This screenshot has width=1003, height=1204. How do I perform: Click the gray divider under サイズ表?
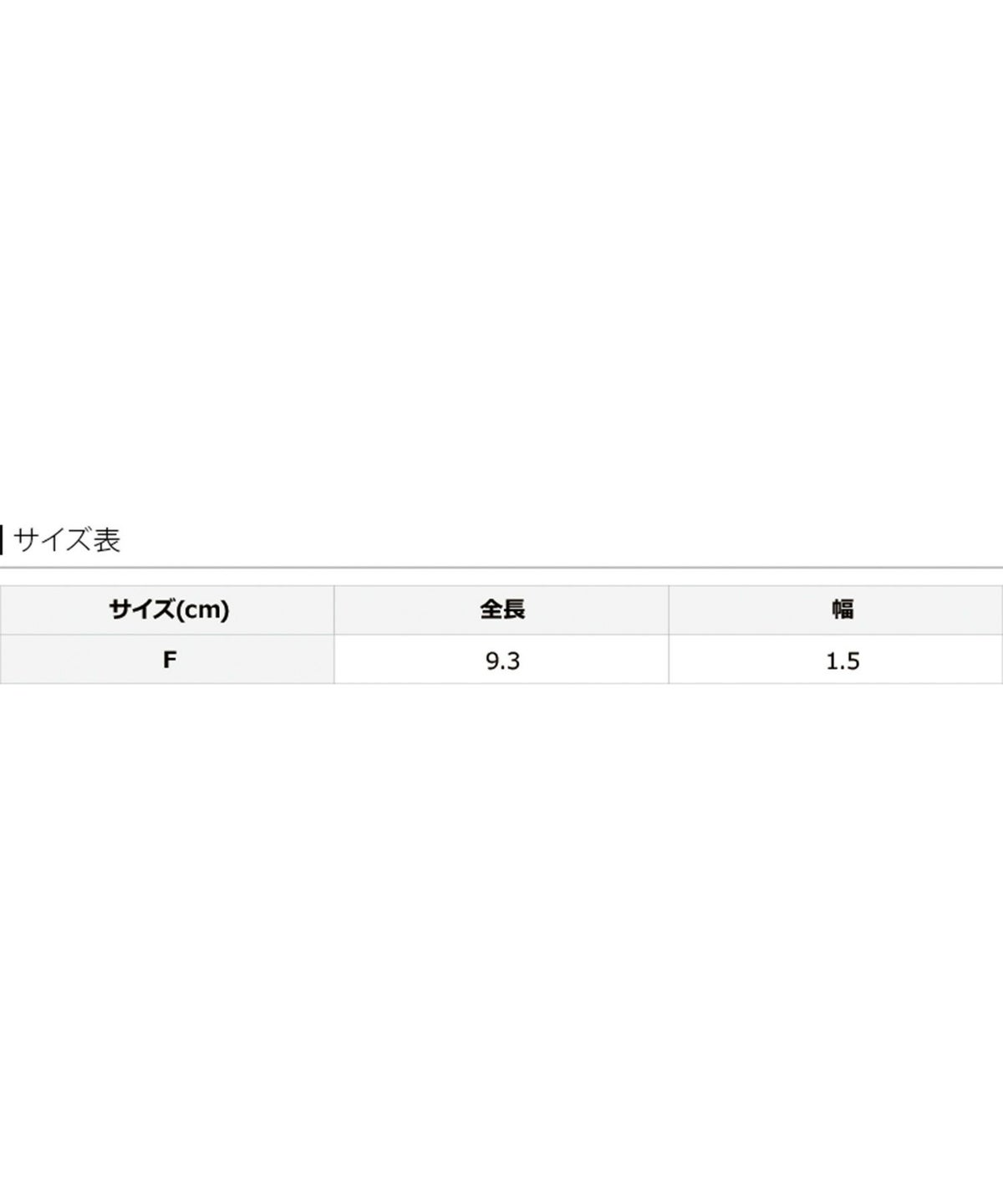pos(501,568)
